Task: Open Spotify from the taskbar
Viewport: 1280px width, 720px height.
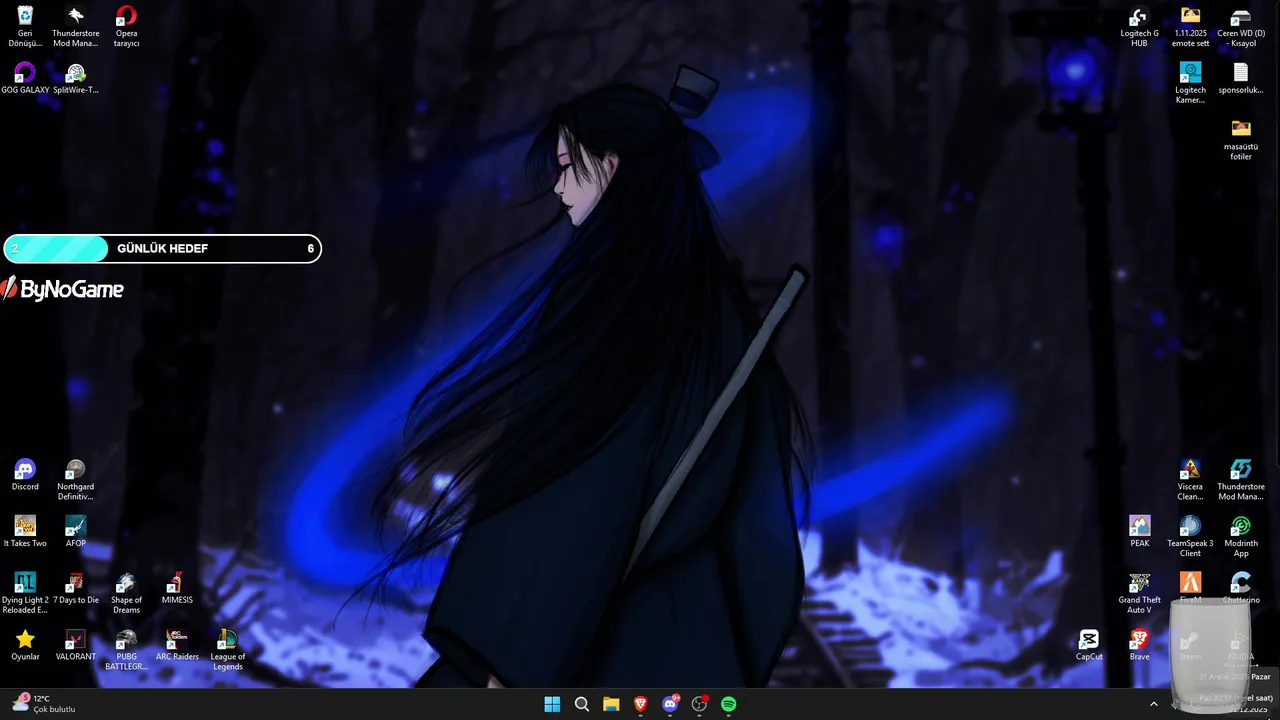Action: coord(729,704)
